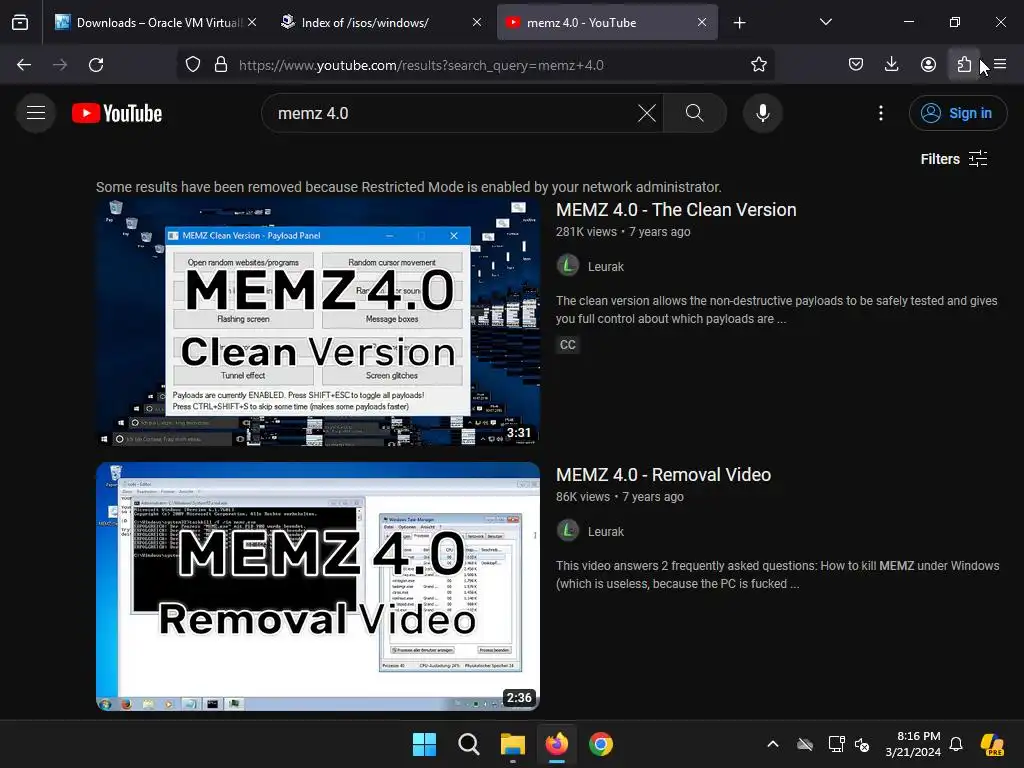
Task: Open MEMZ 4.0 - Removal Video title
Action: 664,475
